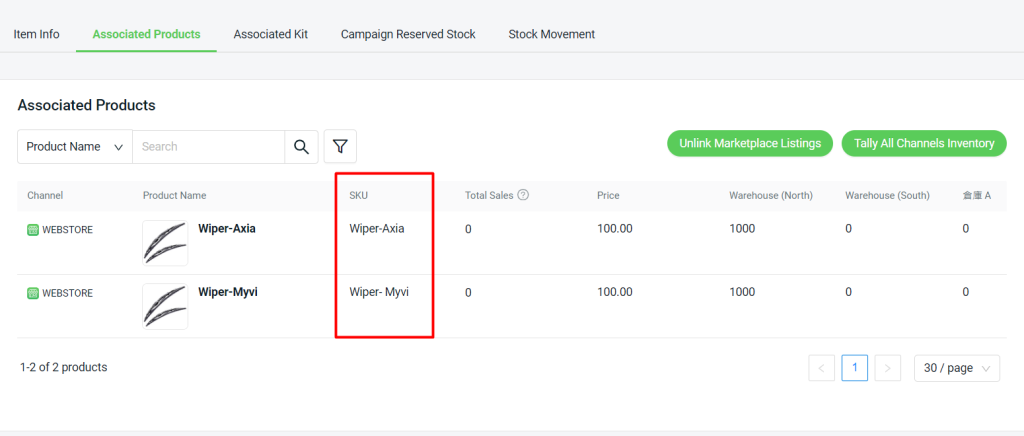Image resolution: width=1024 pixels, height=436 pixels.
Task: Open the Wiper-Axia product name link
Action: [x=227, y=228]
